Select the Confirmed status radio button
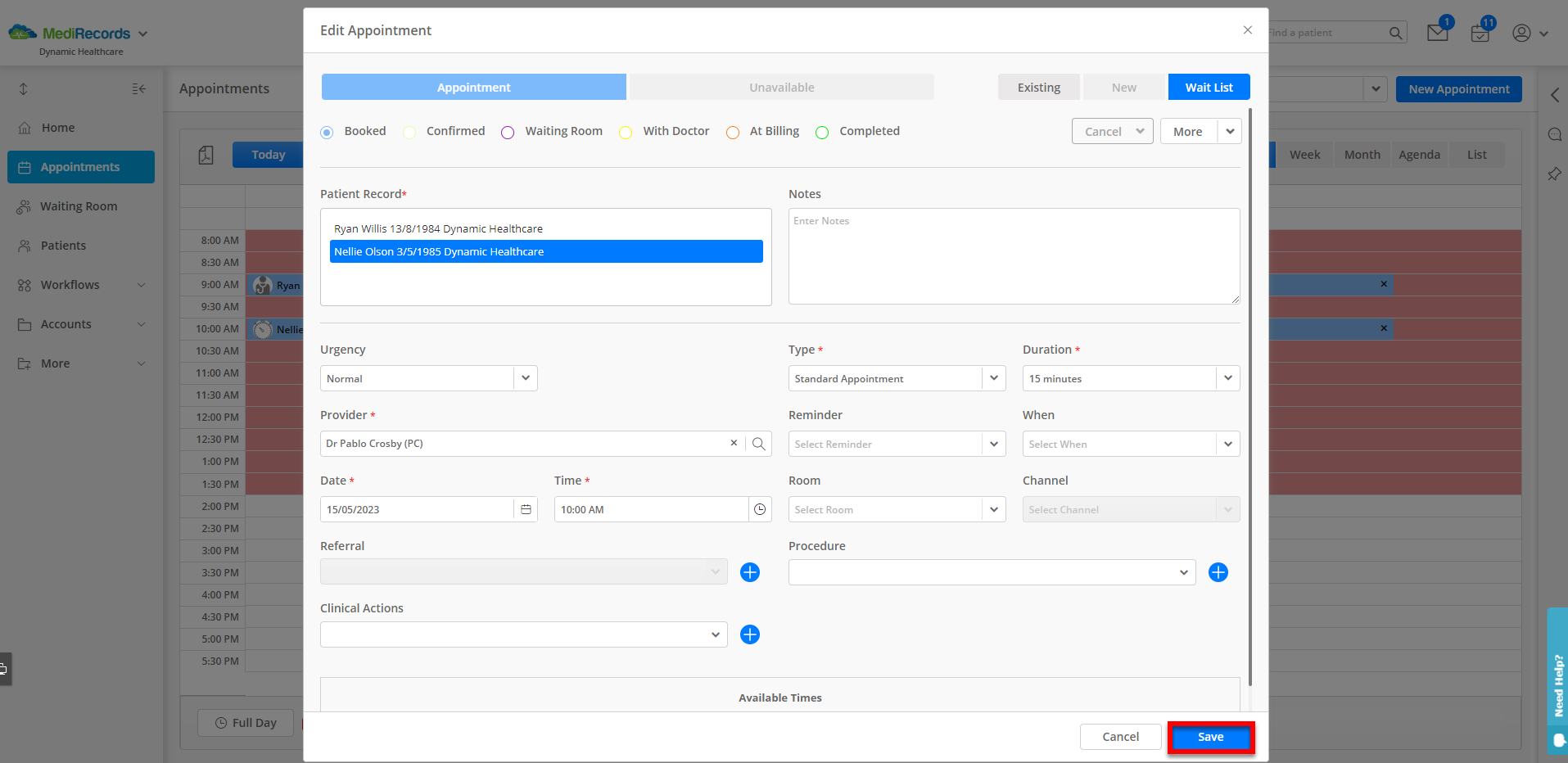 click(x=409, y=132)
